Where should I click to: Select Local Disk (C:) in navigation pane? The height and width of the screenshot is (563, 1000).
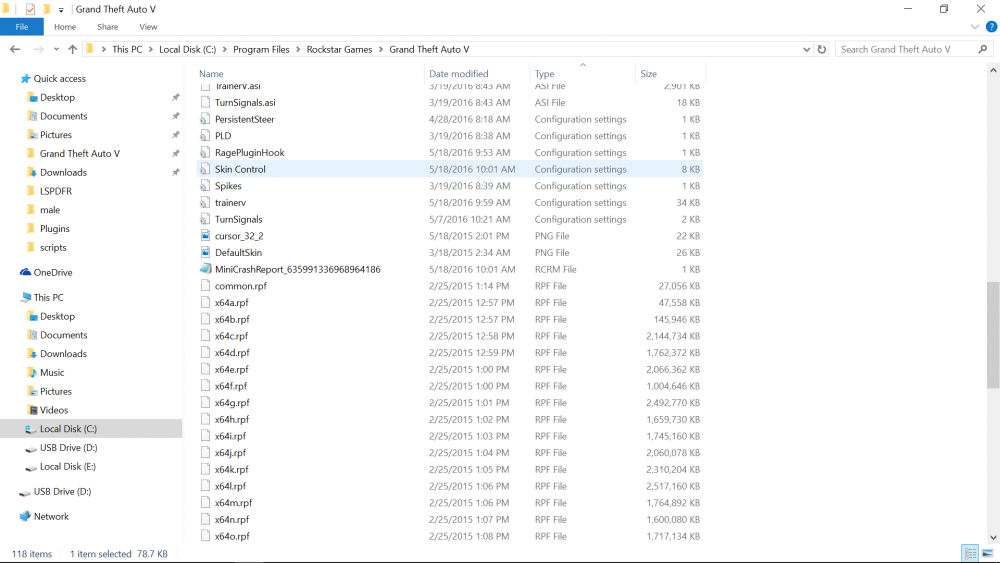[x=68, y=429]
